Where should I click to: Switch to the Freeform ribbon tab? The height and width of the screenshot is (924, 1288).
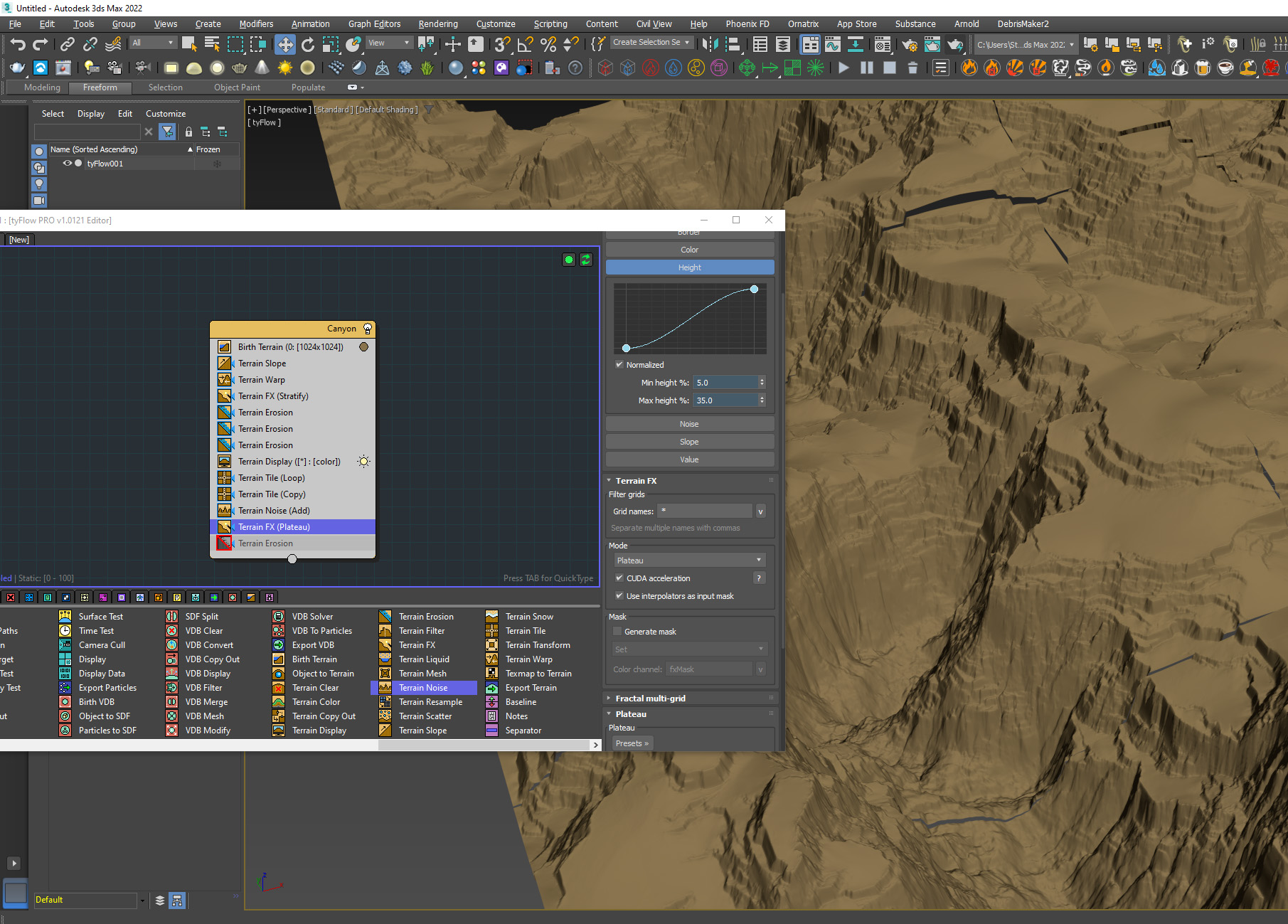(100, 87)
